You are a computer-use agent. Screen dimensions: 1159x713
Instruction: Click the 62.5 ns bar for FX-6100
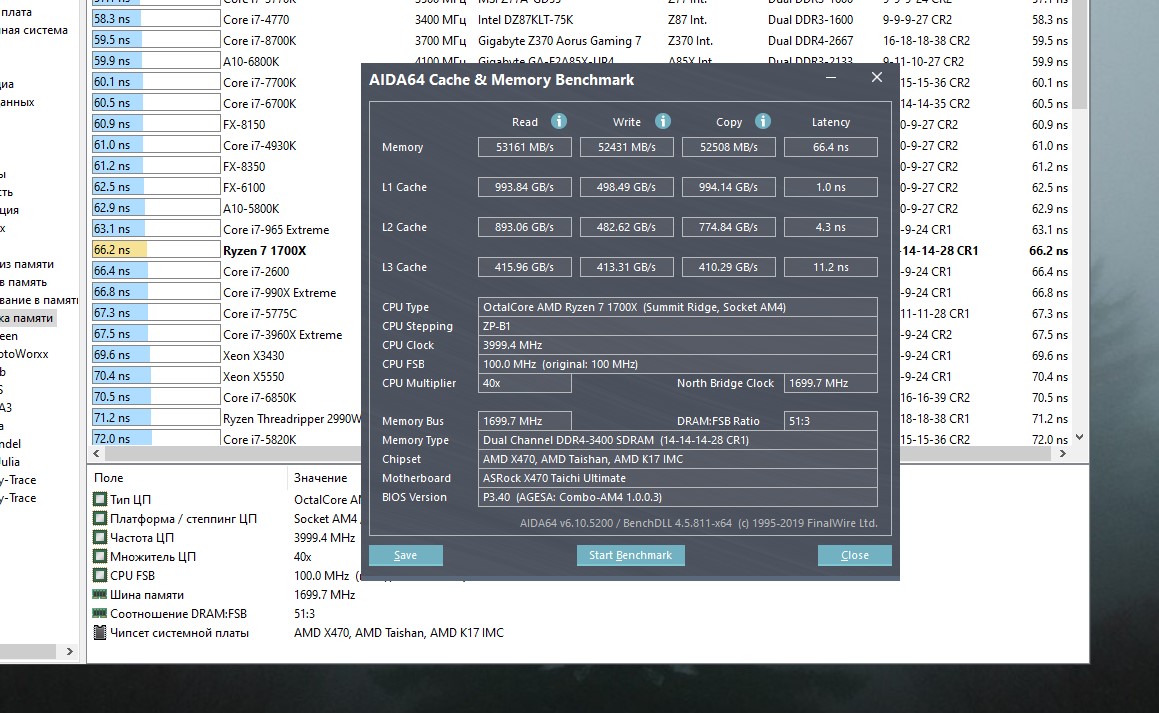[x=156, y=187]
